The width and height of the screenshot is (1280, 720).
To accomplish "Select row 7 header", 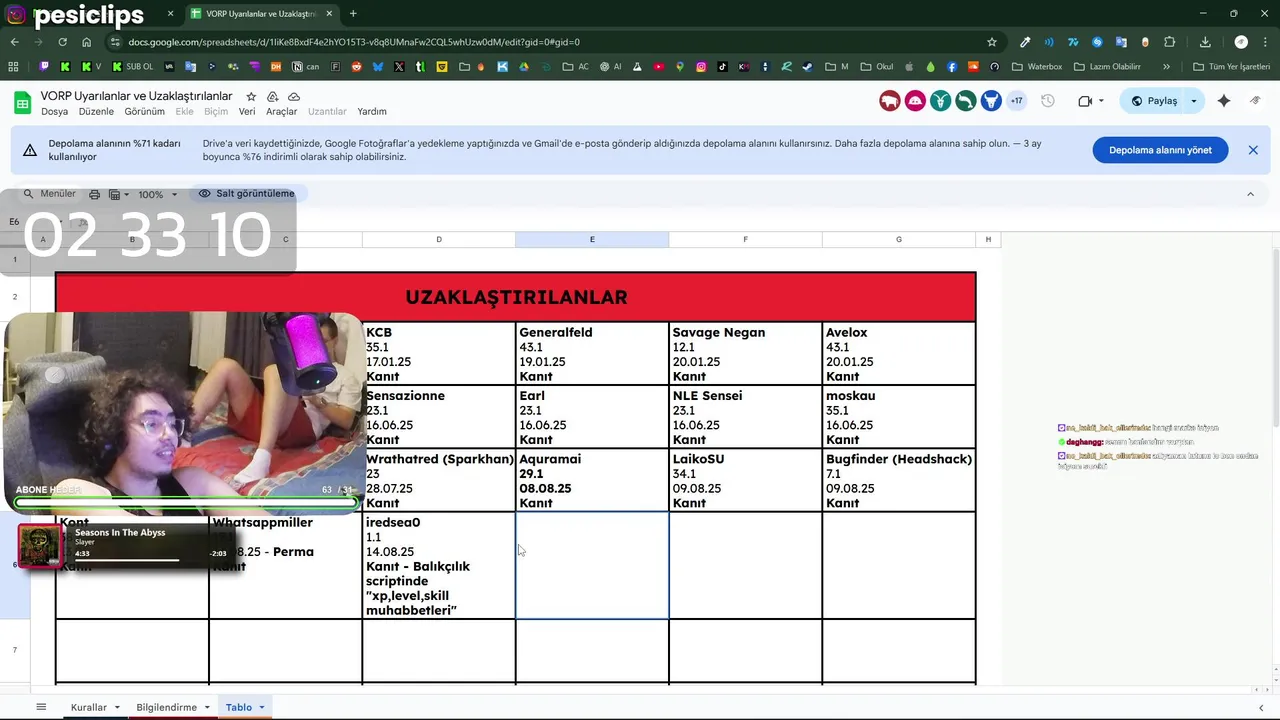I will click(14, 651).
